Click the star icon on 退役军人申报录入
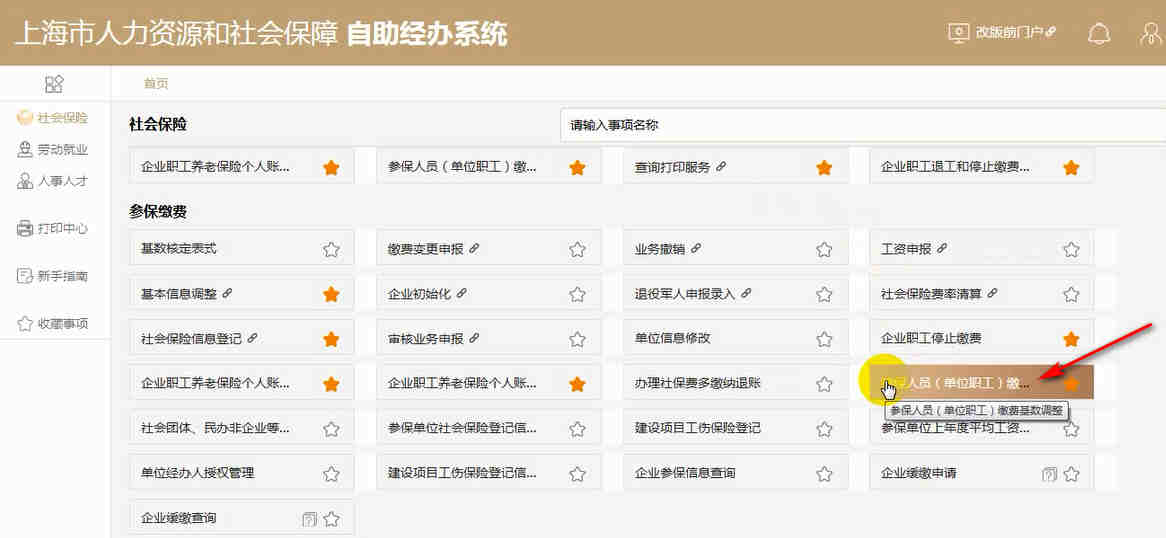Viewport: 1166px width, 538px height. [x=824, y=295]
